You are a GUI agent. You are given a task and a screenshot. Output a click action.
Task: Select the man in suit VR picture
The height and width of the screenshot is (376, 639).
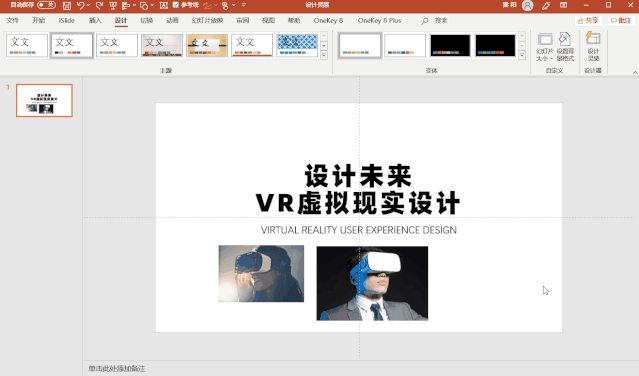pyautogui.click(x=372, y=283)
